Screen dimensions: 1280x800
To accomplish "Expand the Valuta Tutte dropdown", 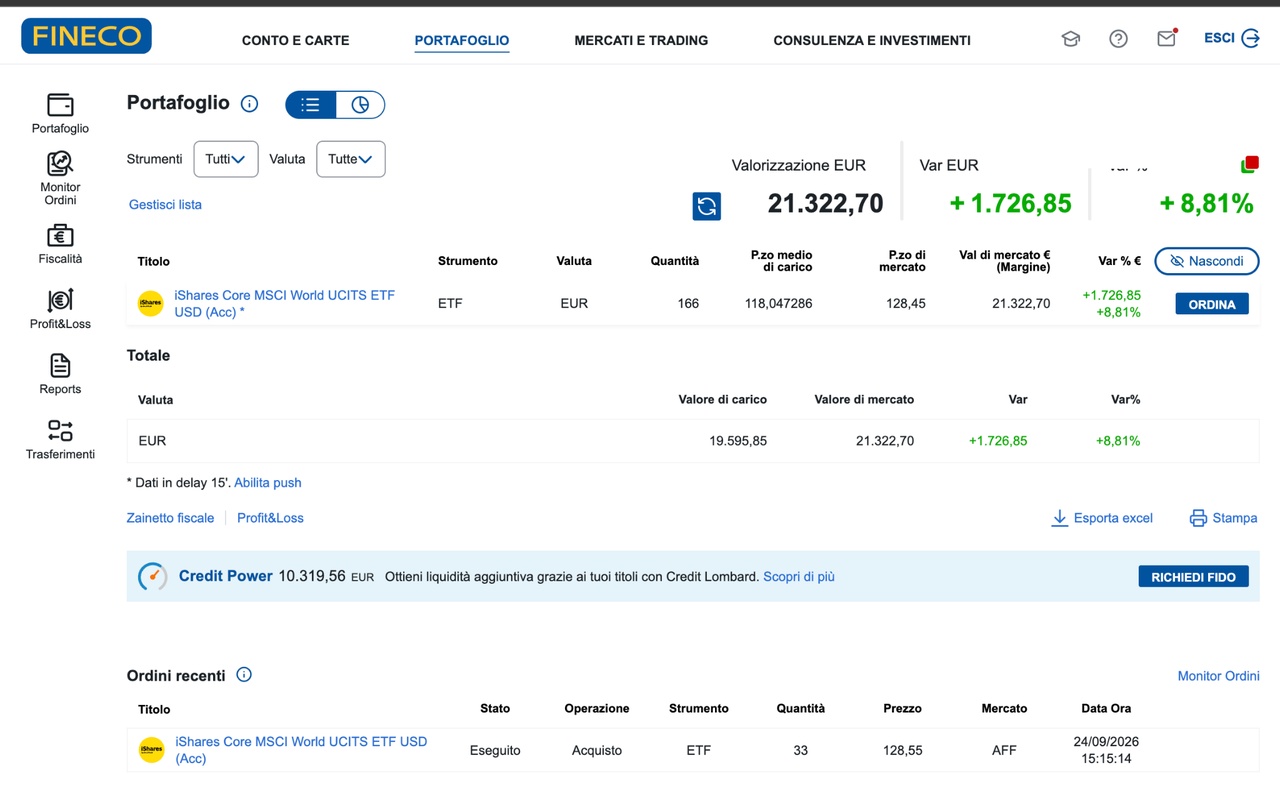I will click(351, 159).
